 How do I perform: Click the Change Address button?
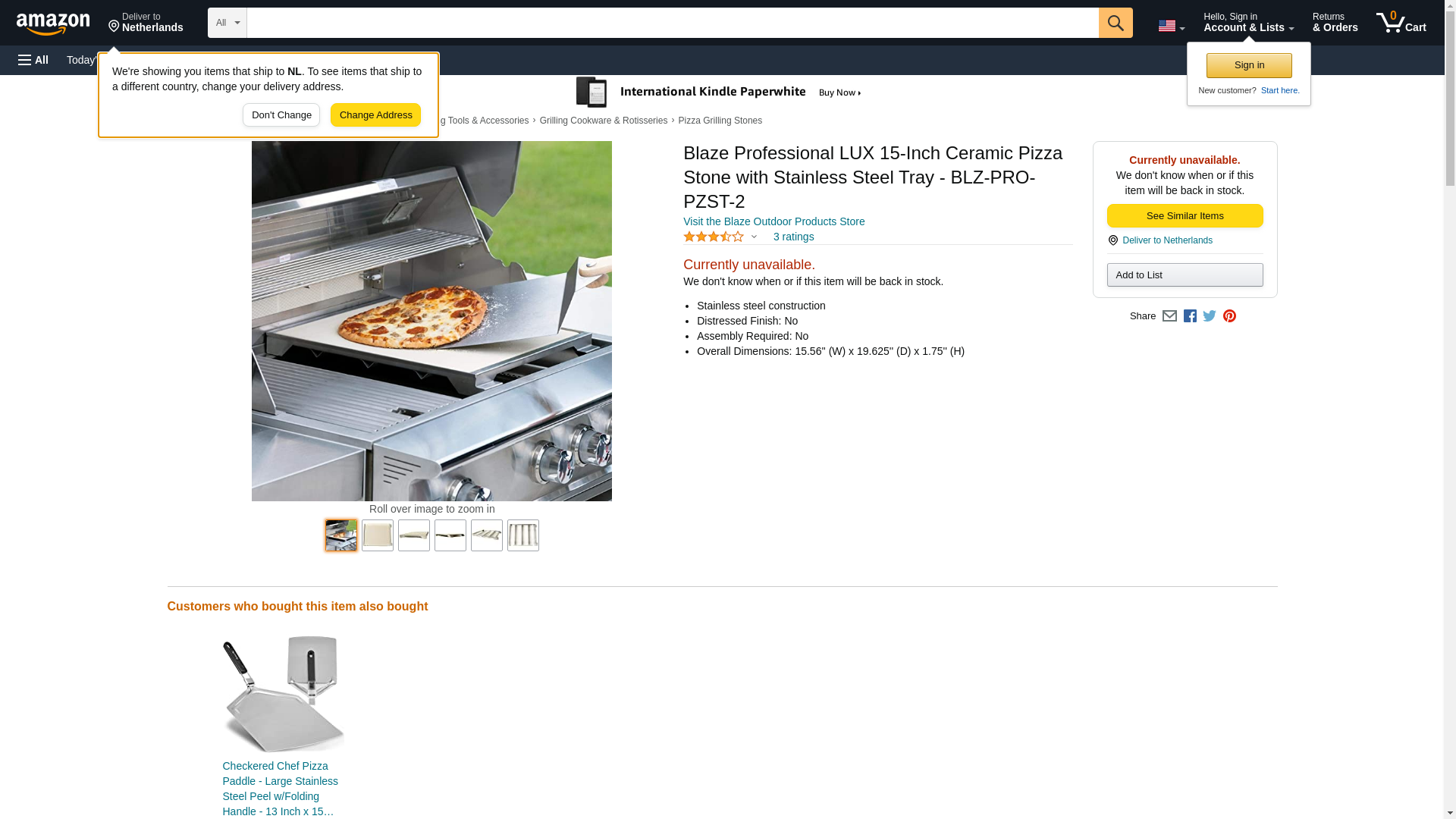[x=375, y=115]
